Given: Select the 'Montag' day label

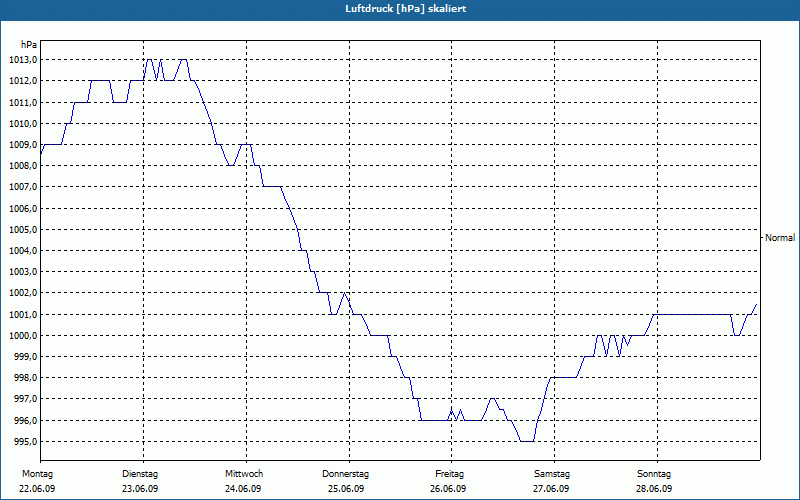Looking at the screenshot, I should click(x=37, y=474).
